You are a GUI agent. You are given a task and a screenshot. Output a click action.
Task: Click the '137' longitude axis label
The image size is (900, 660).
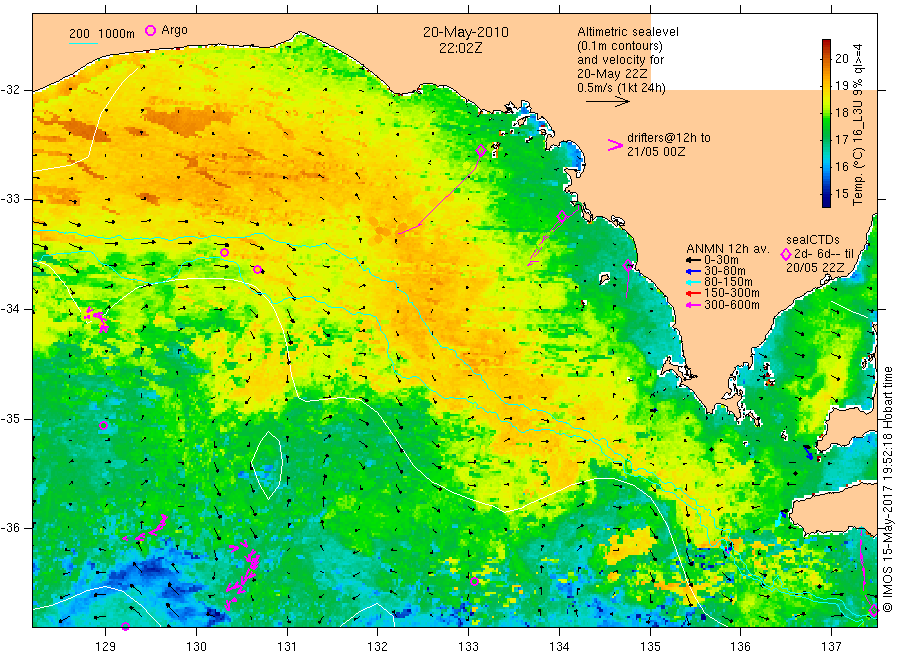831,647
